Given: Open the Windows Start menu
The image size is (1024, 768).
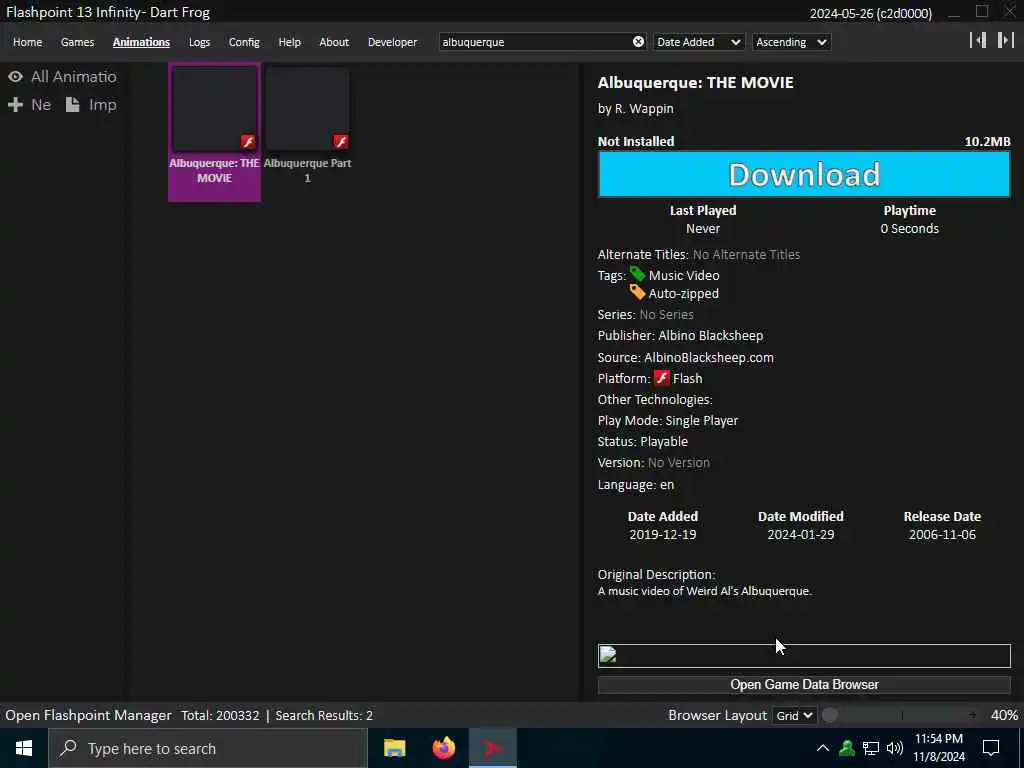Looking at the screenshot, I should point(24,748).
